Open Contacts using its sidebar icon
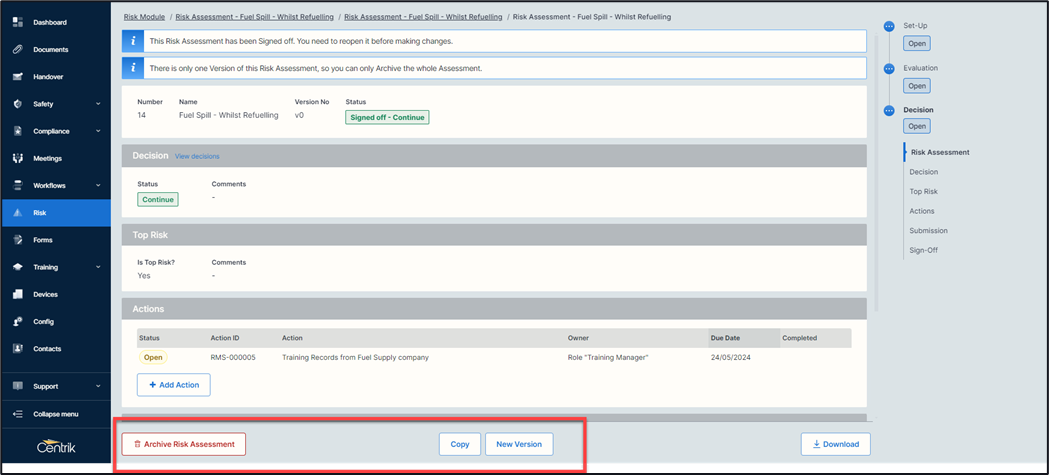Screen dimensions: 1049x475 (17, 349)
